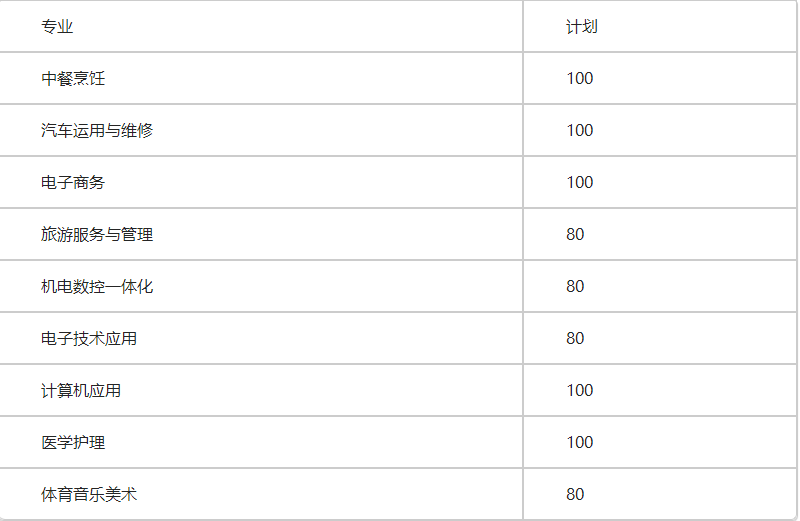Click the plan number for 计算机应用
The height and width of the screenshot is (521, 800).
[580, 391]
